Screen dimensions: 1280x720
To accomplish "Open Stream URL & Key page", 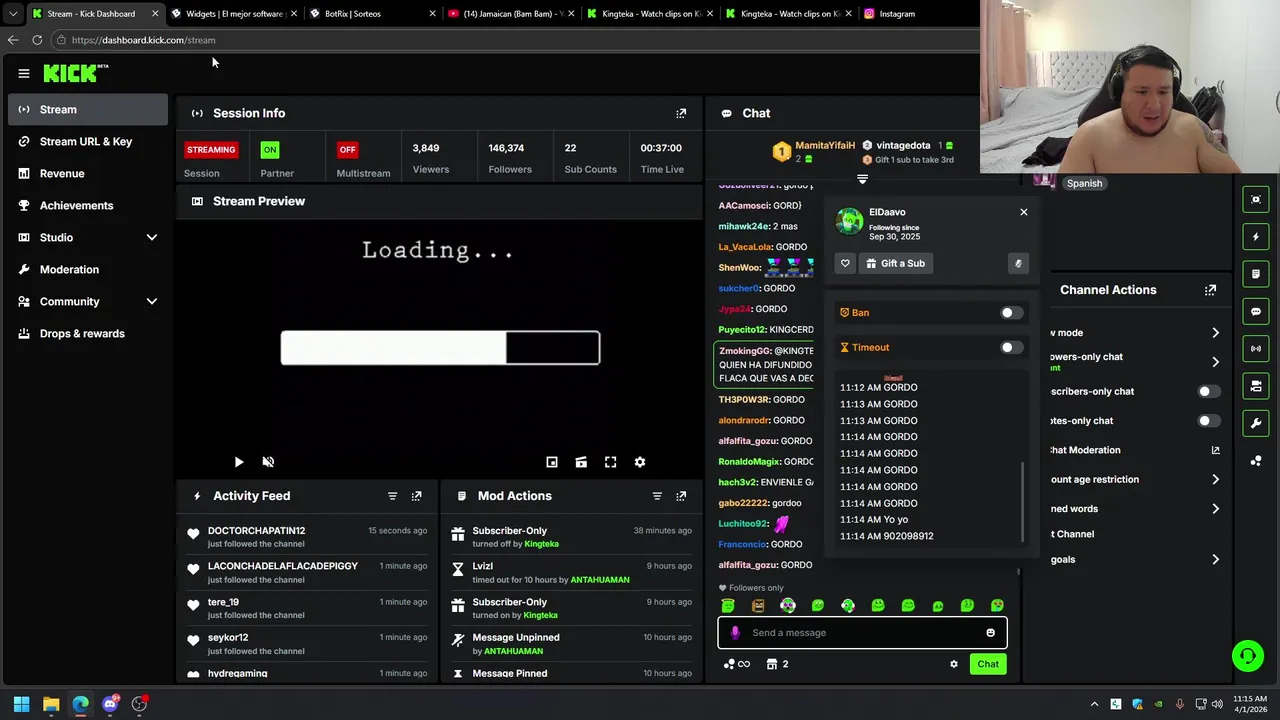I will (x=88, y=141).
